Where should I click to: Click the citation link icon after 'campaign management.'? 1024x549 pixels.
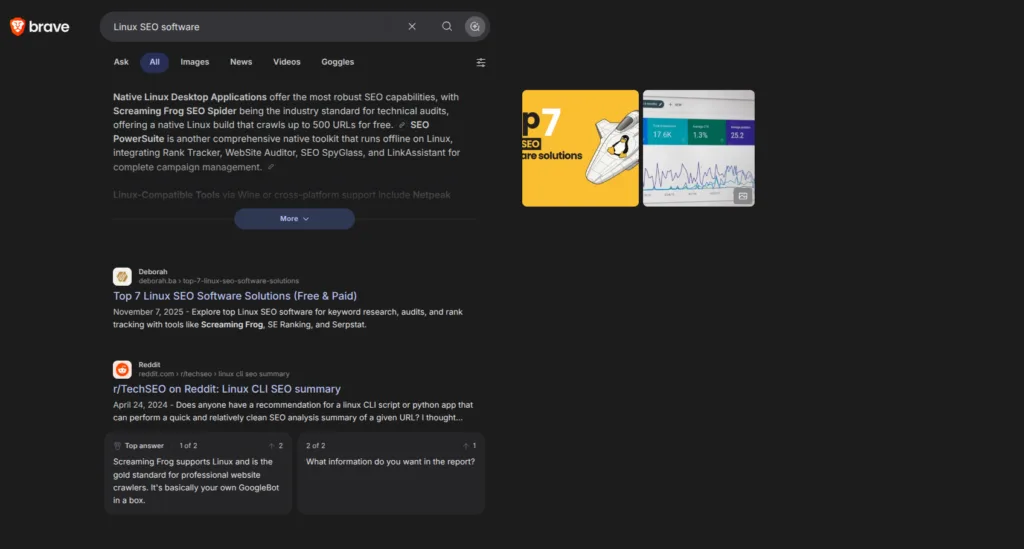270,167
